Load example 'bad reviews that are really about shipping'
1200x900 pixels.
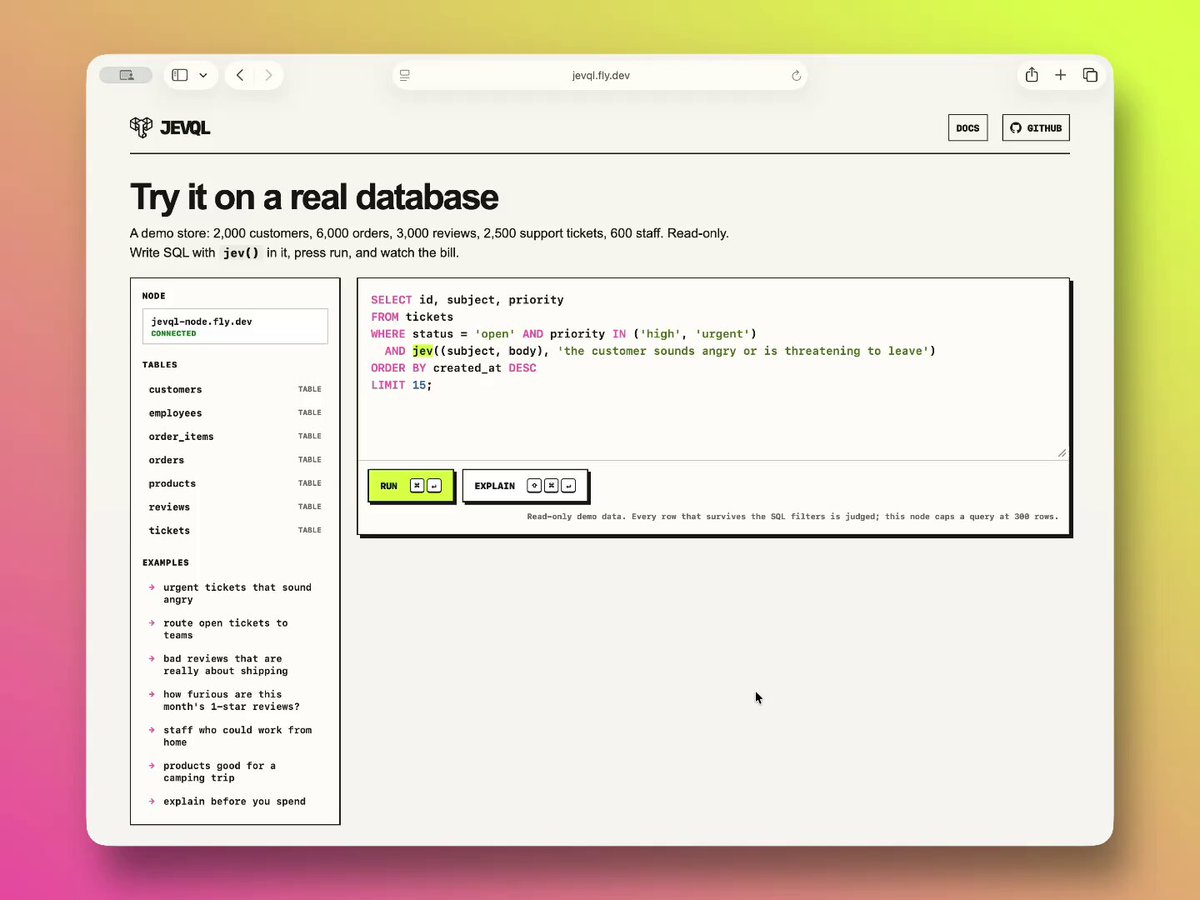(x=235, y=665)
